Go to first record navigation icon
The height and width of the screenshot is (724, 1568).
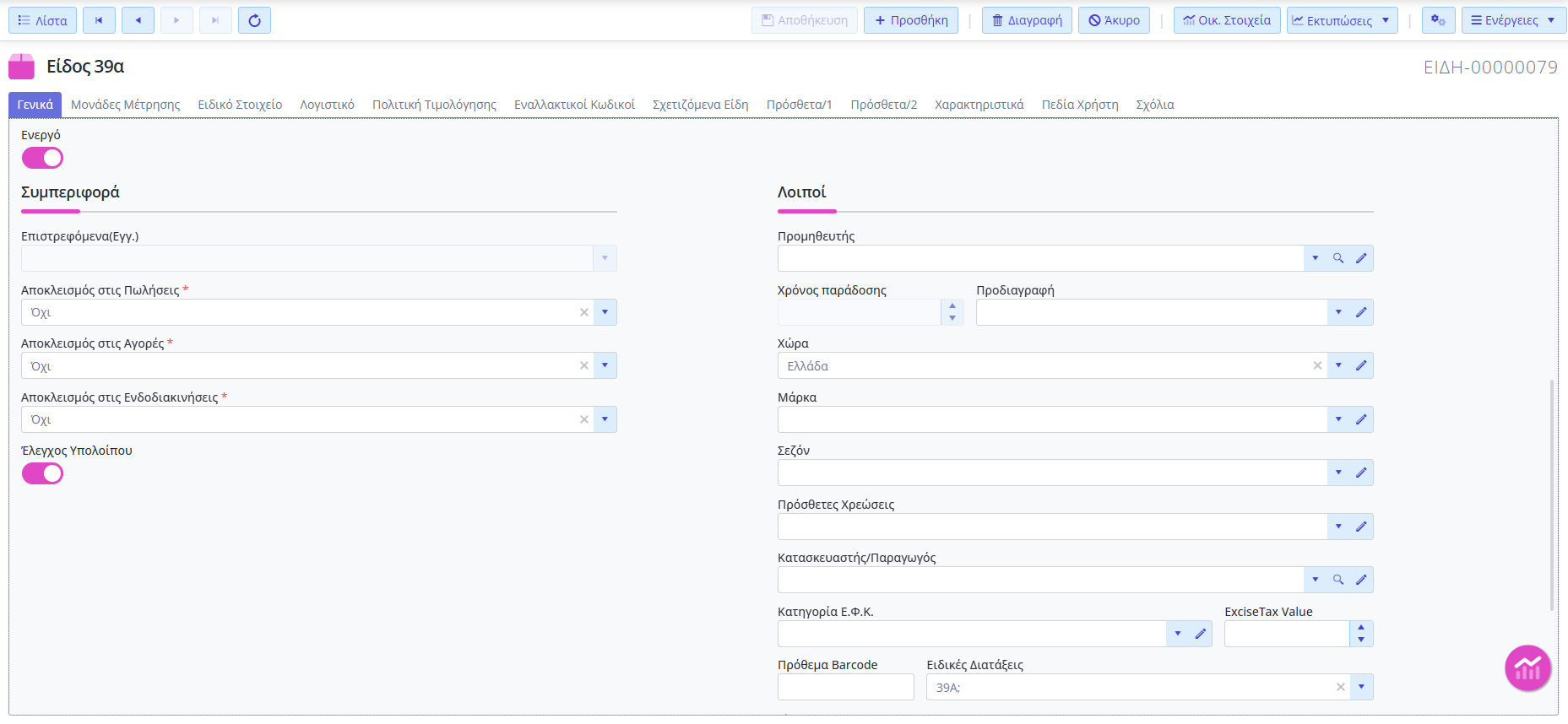point(99,20)
